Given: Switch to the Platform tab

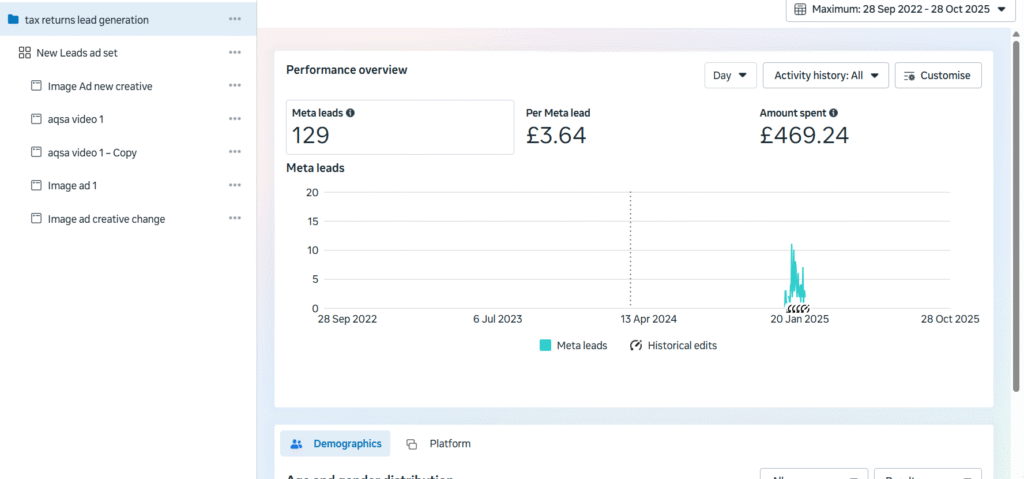Looking at the screenshot, I should pyautogui.click(x=439, y=443).
